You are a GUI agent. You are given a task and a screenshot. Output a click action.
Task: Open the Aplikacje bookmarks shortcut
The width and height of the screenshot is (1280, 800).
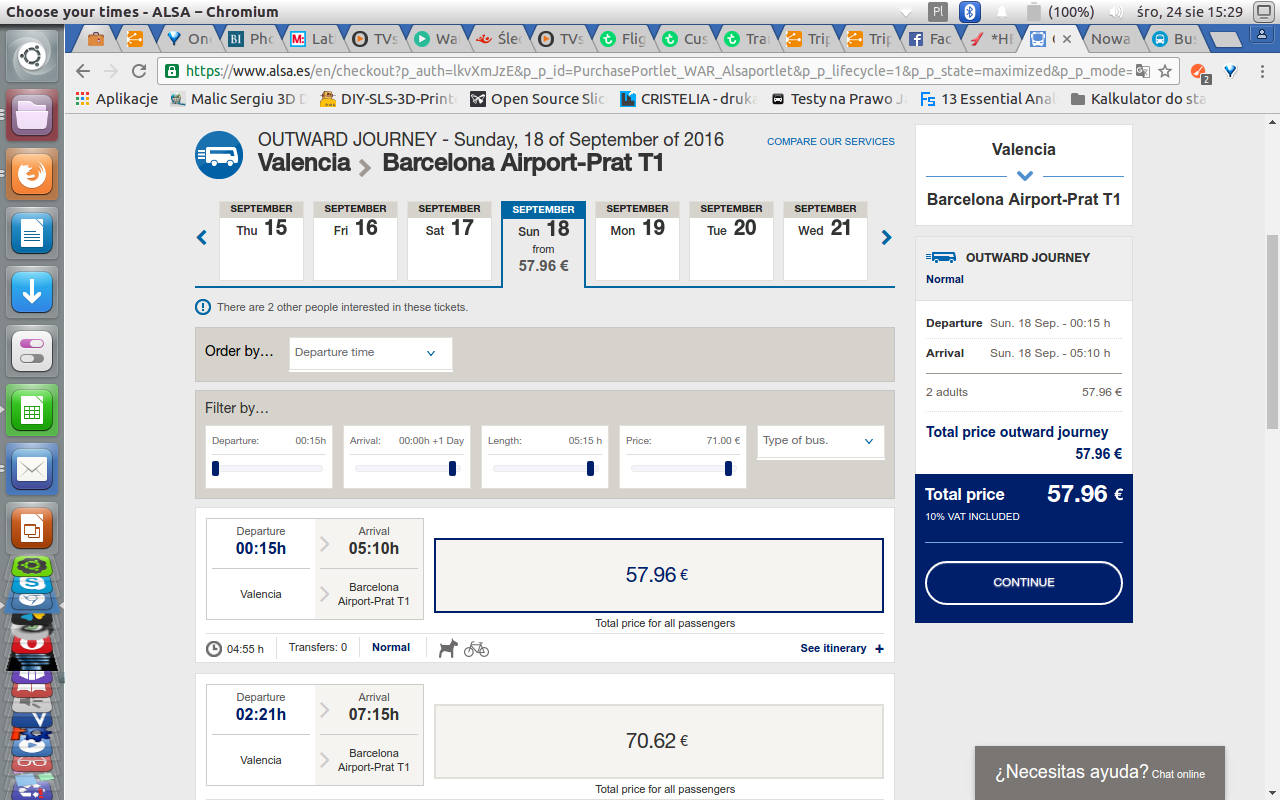pyautogui.click(x=117, y=99)
